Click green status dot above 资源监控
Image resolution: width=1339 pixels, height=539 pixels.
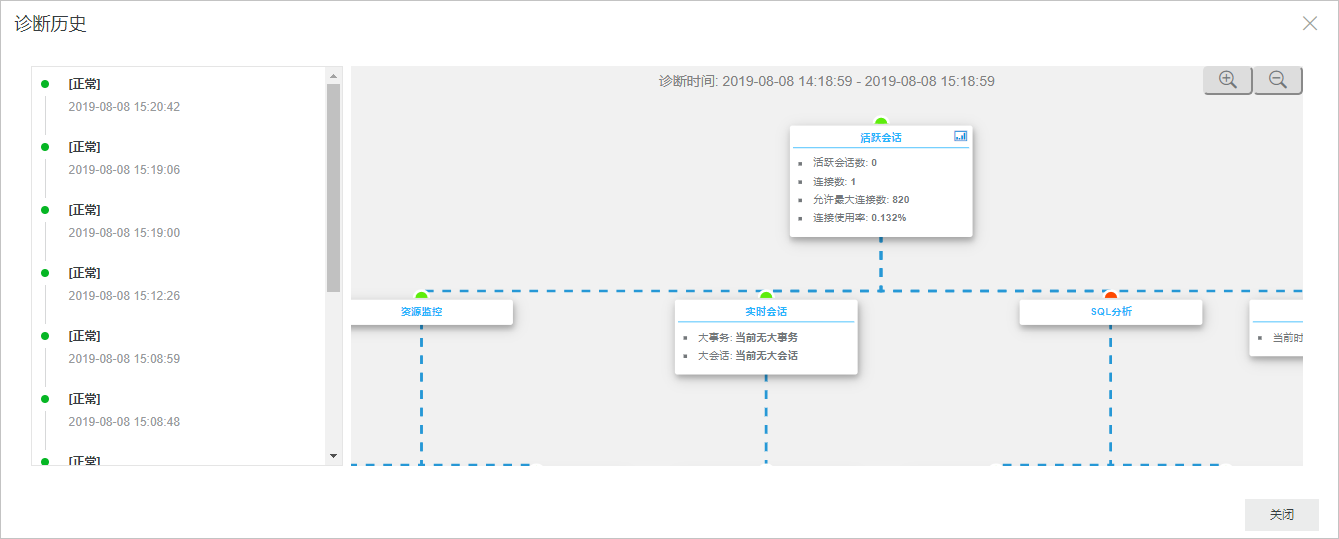coord(421,296)
